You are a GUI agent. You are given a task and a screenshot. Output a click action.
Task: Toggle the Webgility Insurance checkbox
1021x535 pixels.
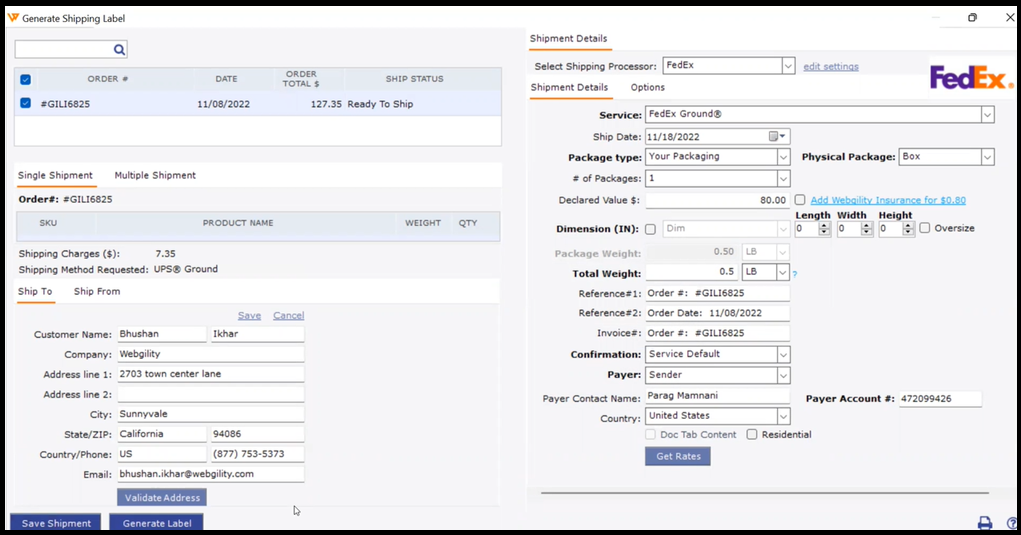[x=799, y=200]
